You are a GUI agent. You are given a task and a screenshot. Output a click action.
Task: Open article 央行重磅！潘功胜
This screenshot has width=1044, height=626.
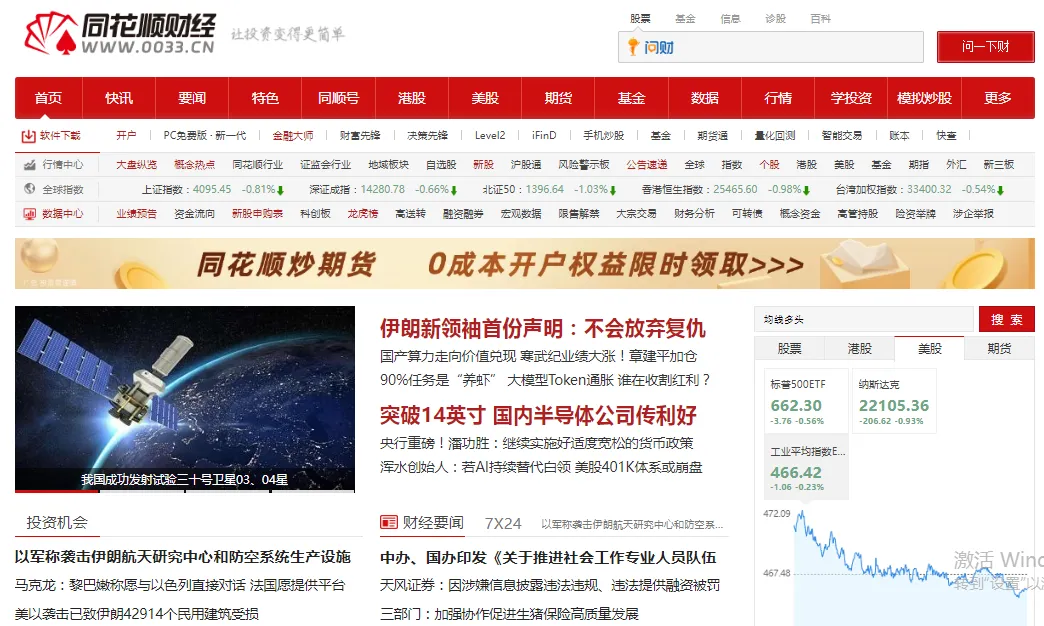pyautogui.click(x=537, y=443)
